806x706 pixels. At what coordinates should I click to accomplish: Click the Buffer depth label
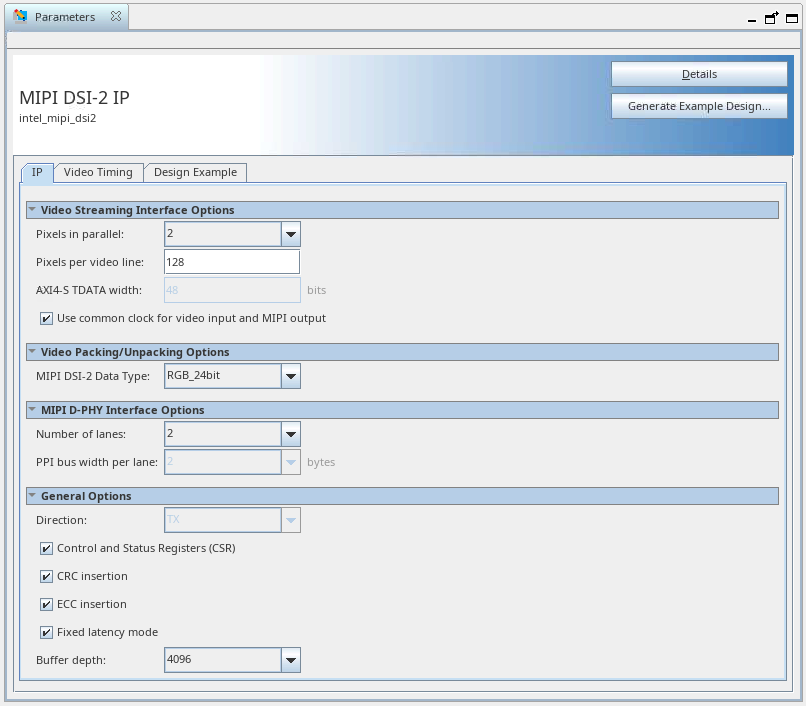pyautogui.click(x=71, y=660)
